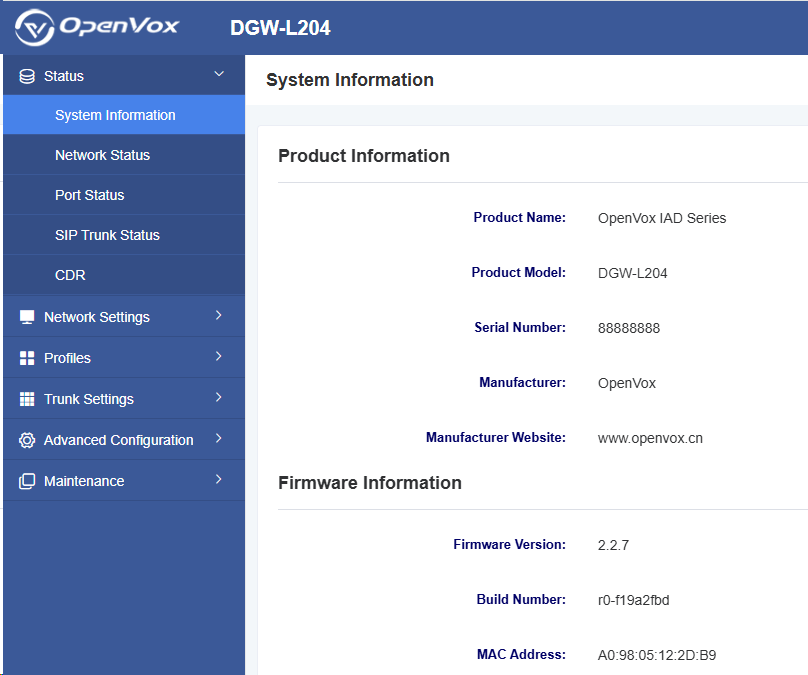This screenshot has height=675, width=808.
Task: Click the build number r0-f19a2fbd
Action: click(x=634, y=600)
